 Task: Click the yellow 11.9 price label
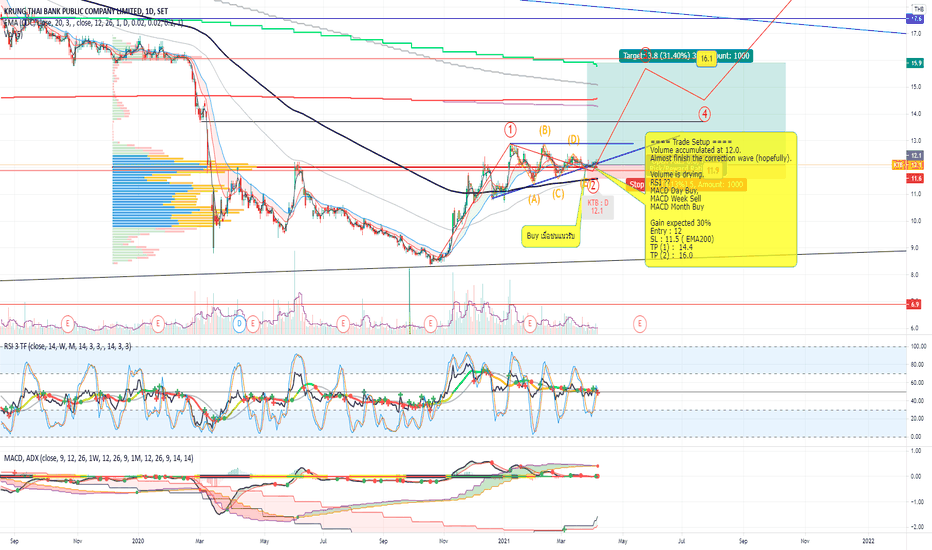coord(713,171)
